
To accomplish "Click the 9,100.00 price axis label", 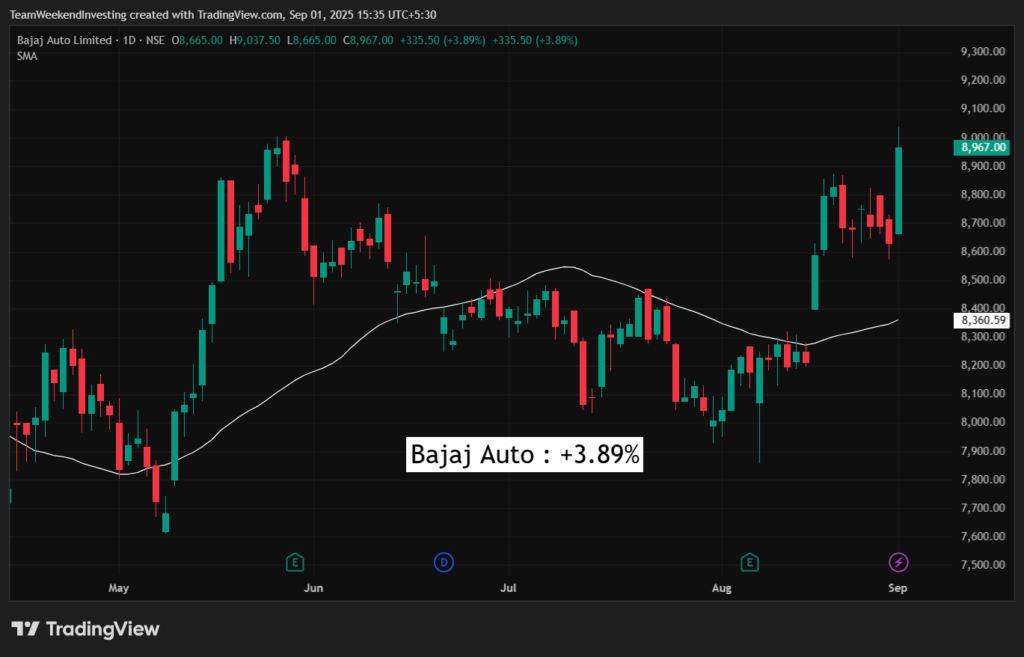I will pyautogui.click(x=983, y=108).
